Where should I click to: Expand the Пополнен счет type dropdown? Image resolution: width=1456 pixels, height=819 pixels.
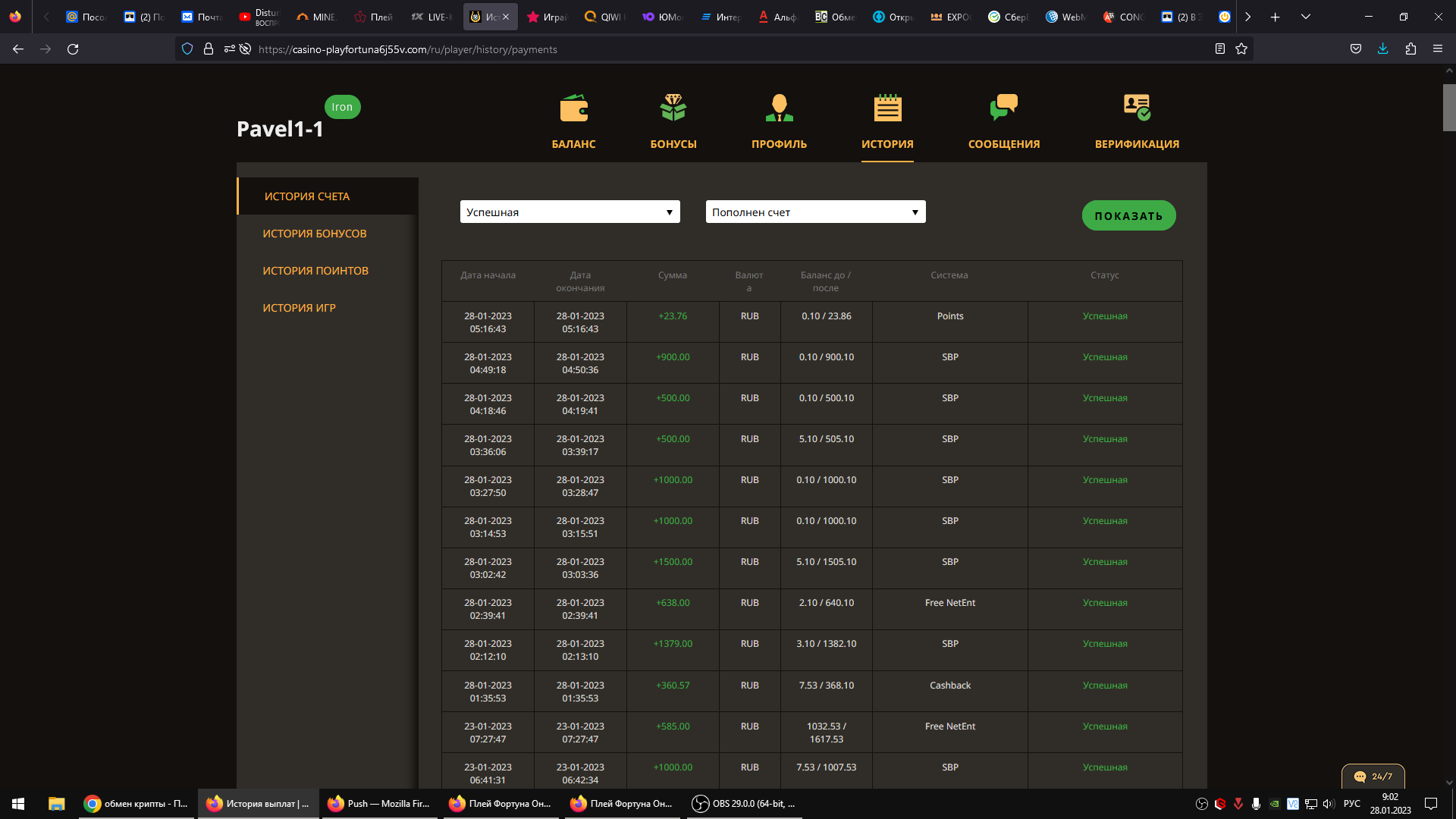[815, 212]
